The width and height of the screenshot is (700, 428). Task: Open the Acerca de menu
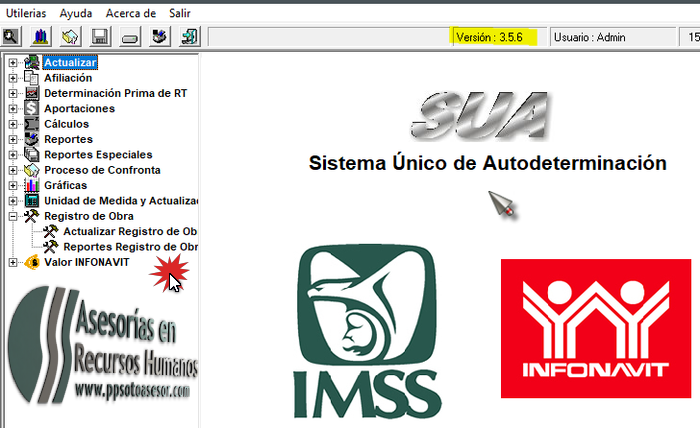[x=130, y=13]
